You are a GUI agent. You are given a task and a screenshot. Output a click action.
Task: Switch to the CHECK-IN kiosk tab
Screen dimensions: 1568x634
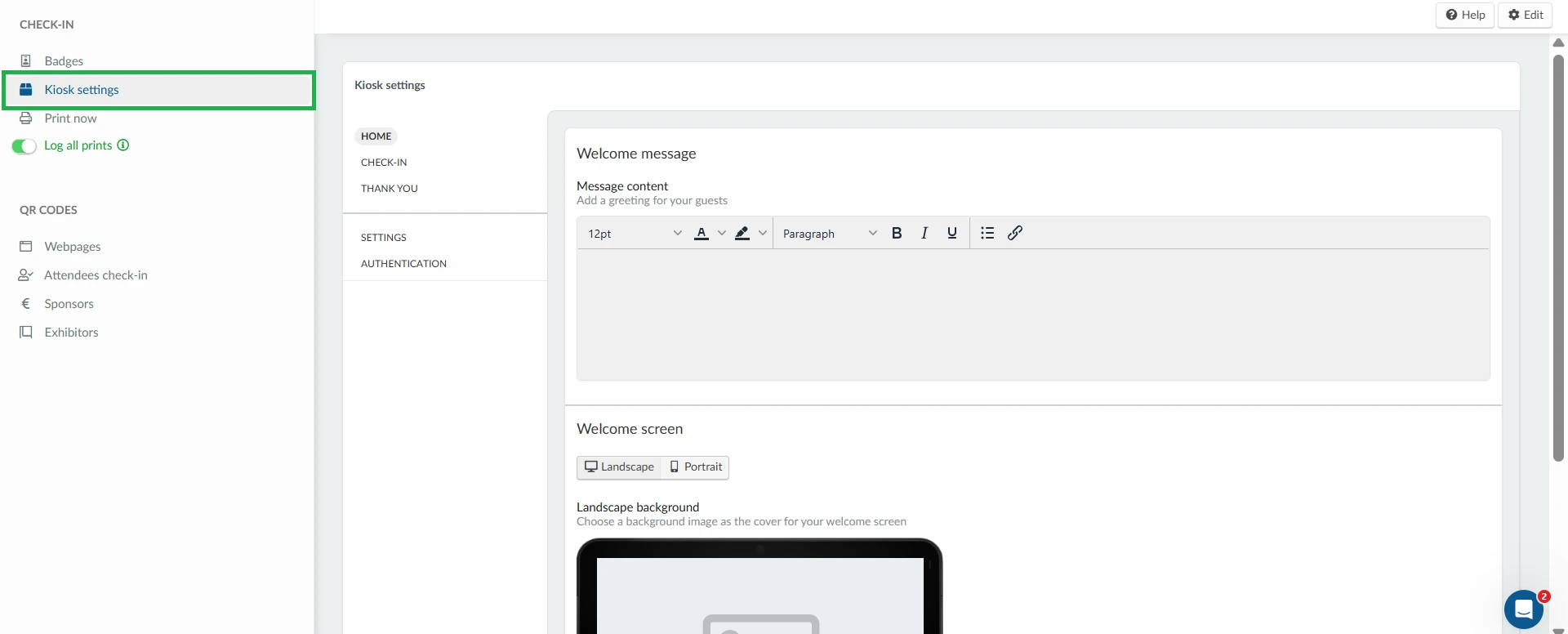pyautogui.click(x=384, y=163)
